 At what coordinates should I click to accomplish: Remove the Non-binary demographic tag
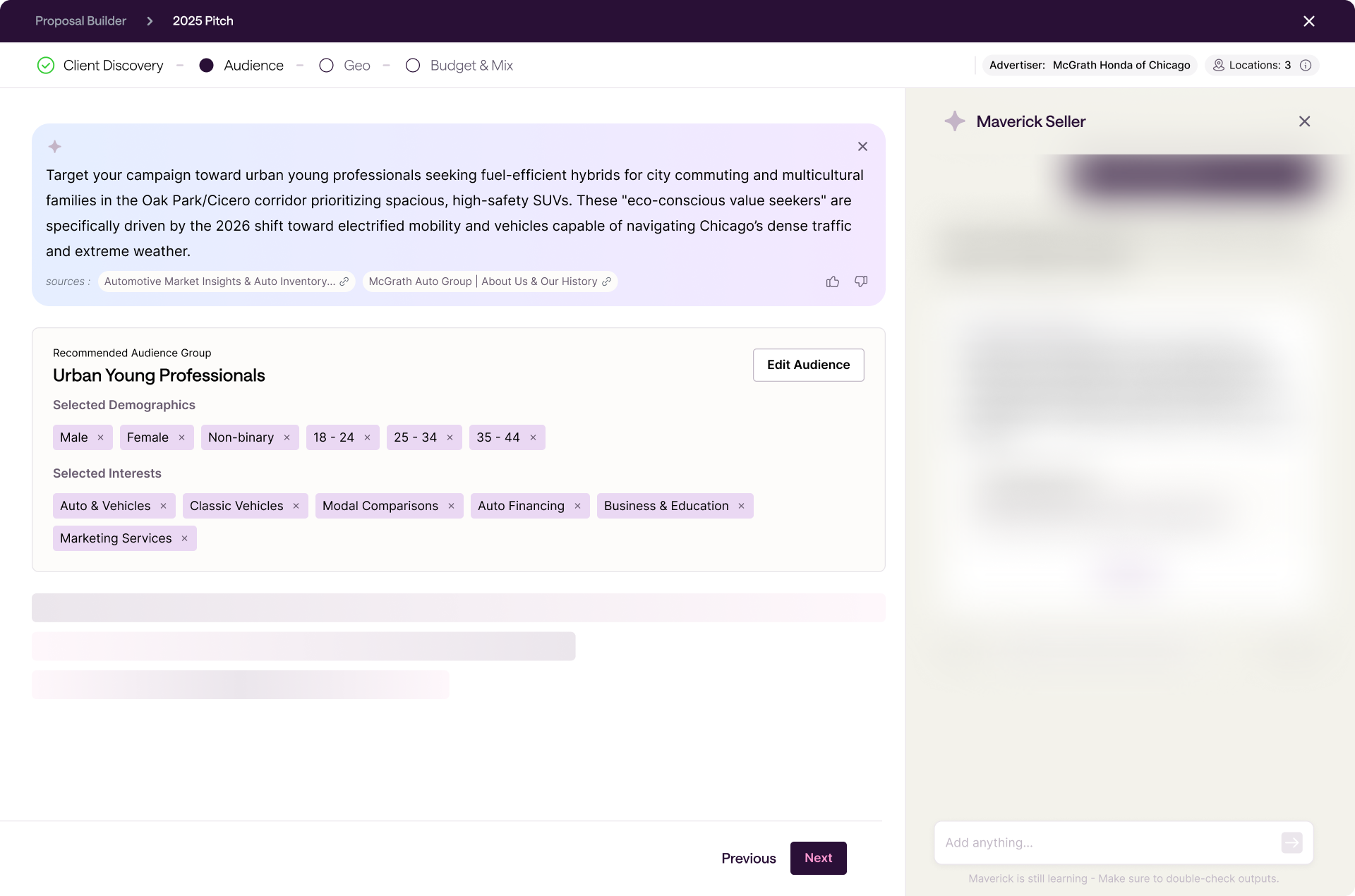287,437
